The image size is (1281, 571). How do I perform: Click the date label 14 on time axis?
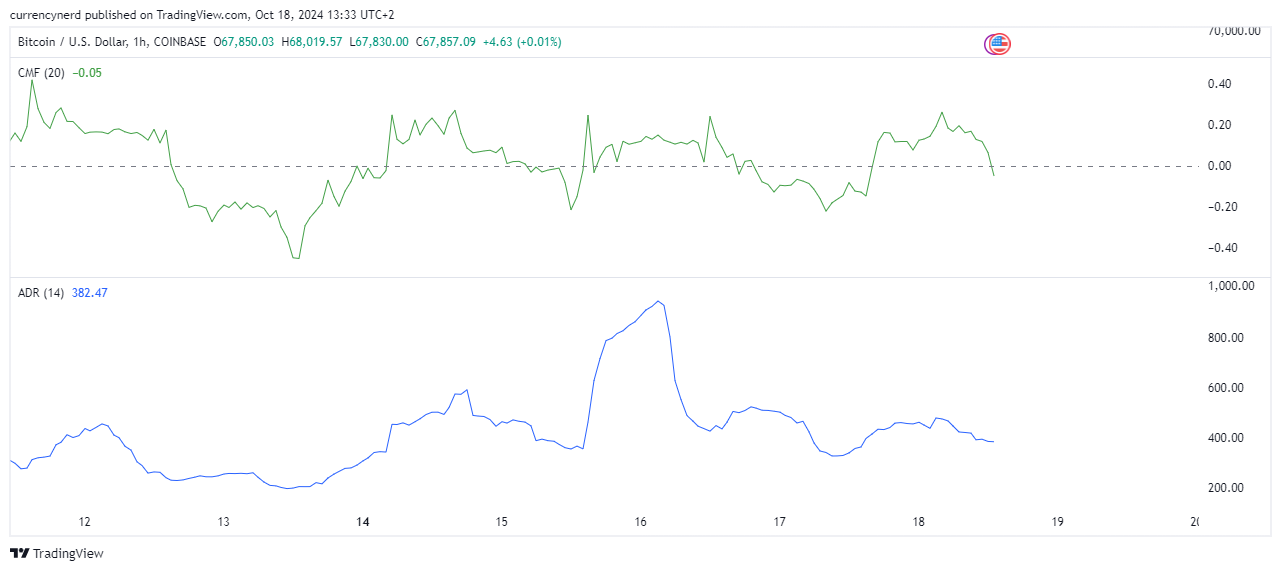pyautogui.click(x=363, y=522)
